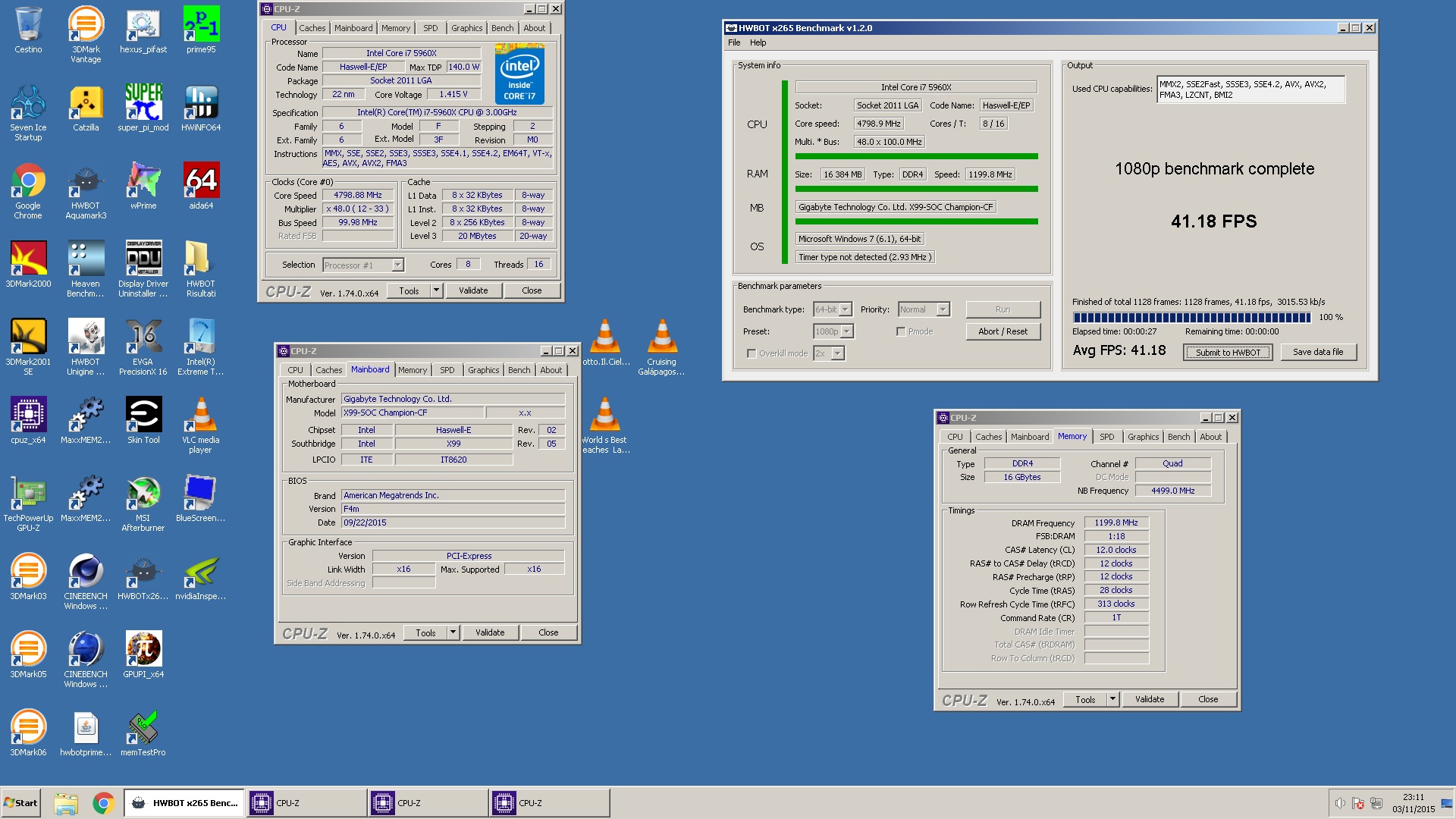This screenshot has height=819, width=1456.
Task: Launch Skin Tool desktop icon
Action: (143, 420)
